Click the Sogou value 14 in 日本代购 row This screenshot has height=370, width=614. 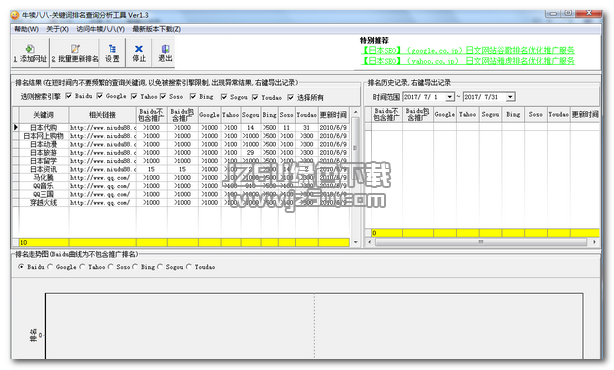[x=251, y=128]
